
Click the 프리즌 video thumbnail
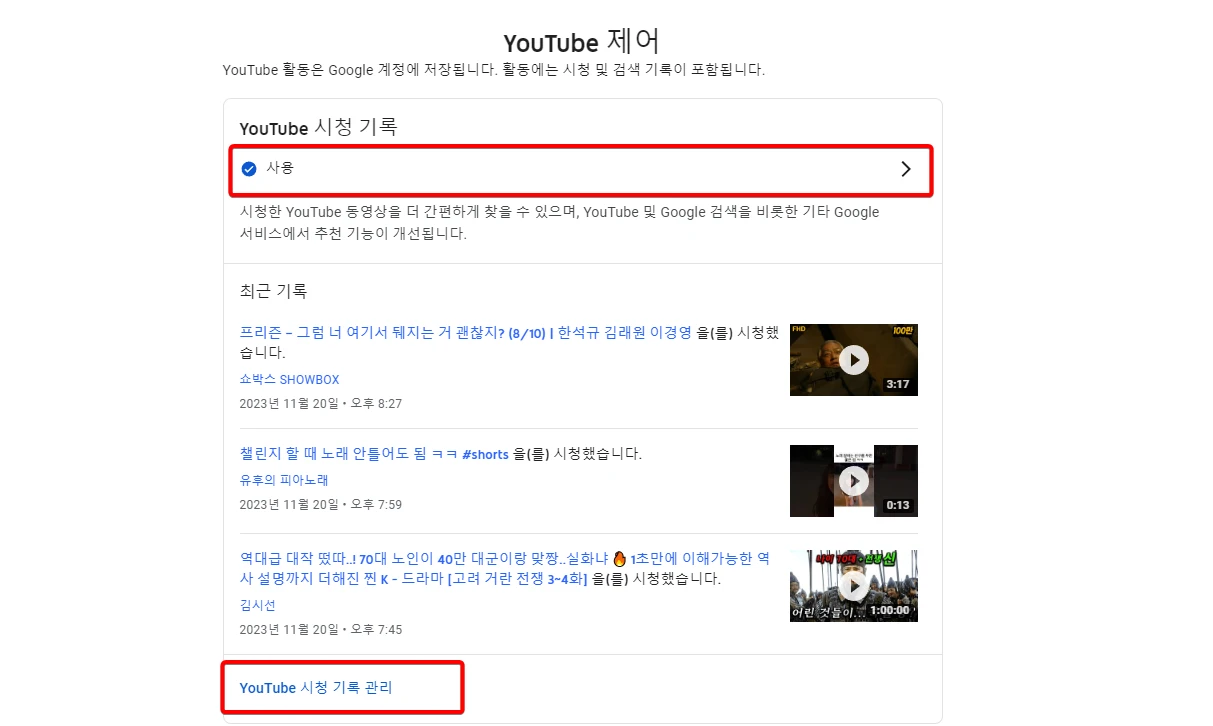(853, 360)
